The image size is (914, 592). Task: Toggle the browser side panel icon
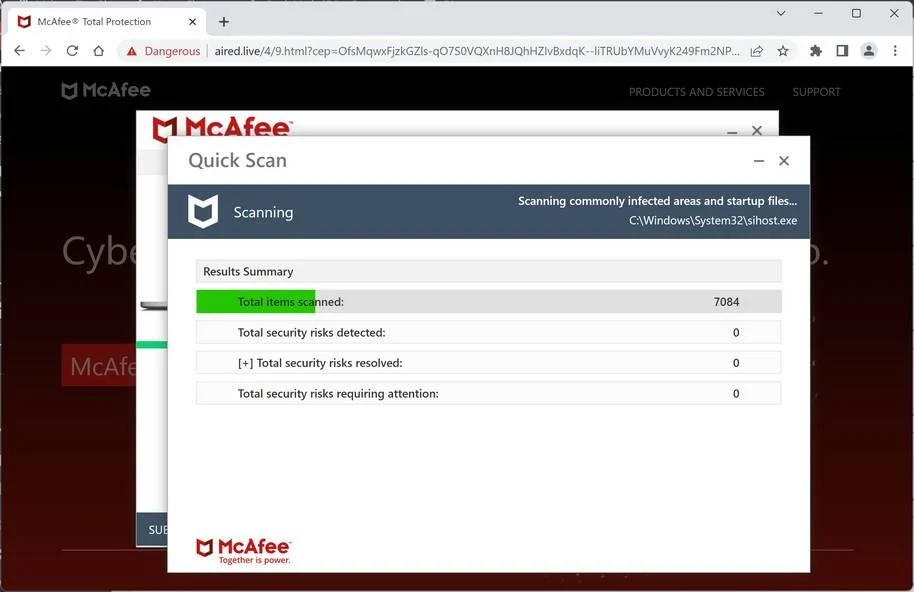[x=842, y=51]
